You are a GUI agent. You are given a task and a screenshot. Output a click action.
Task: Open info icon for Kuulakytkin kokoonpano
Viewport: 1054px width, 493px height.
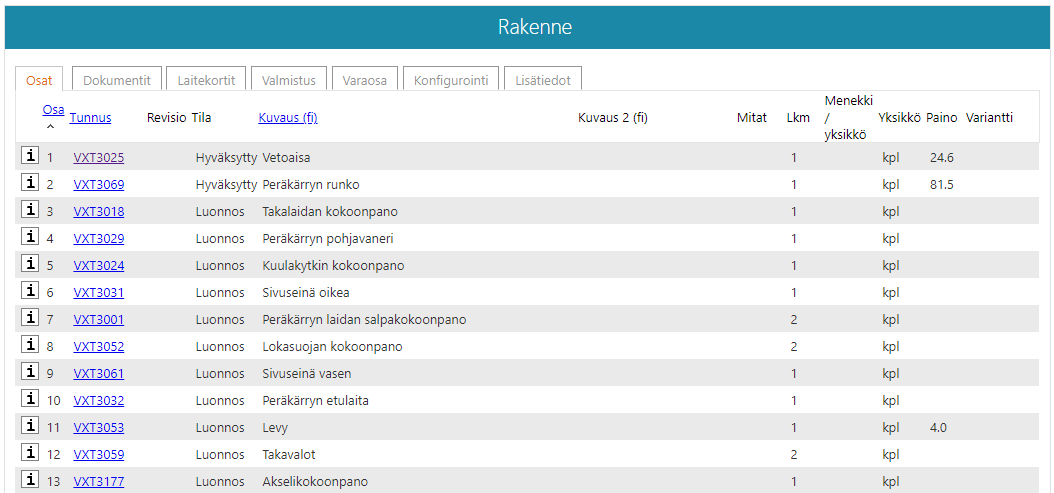point(30,264)
